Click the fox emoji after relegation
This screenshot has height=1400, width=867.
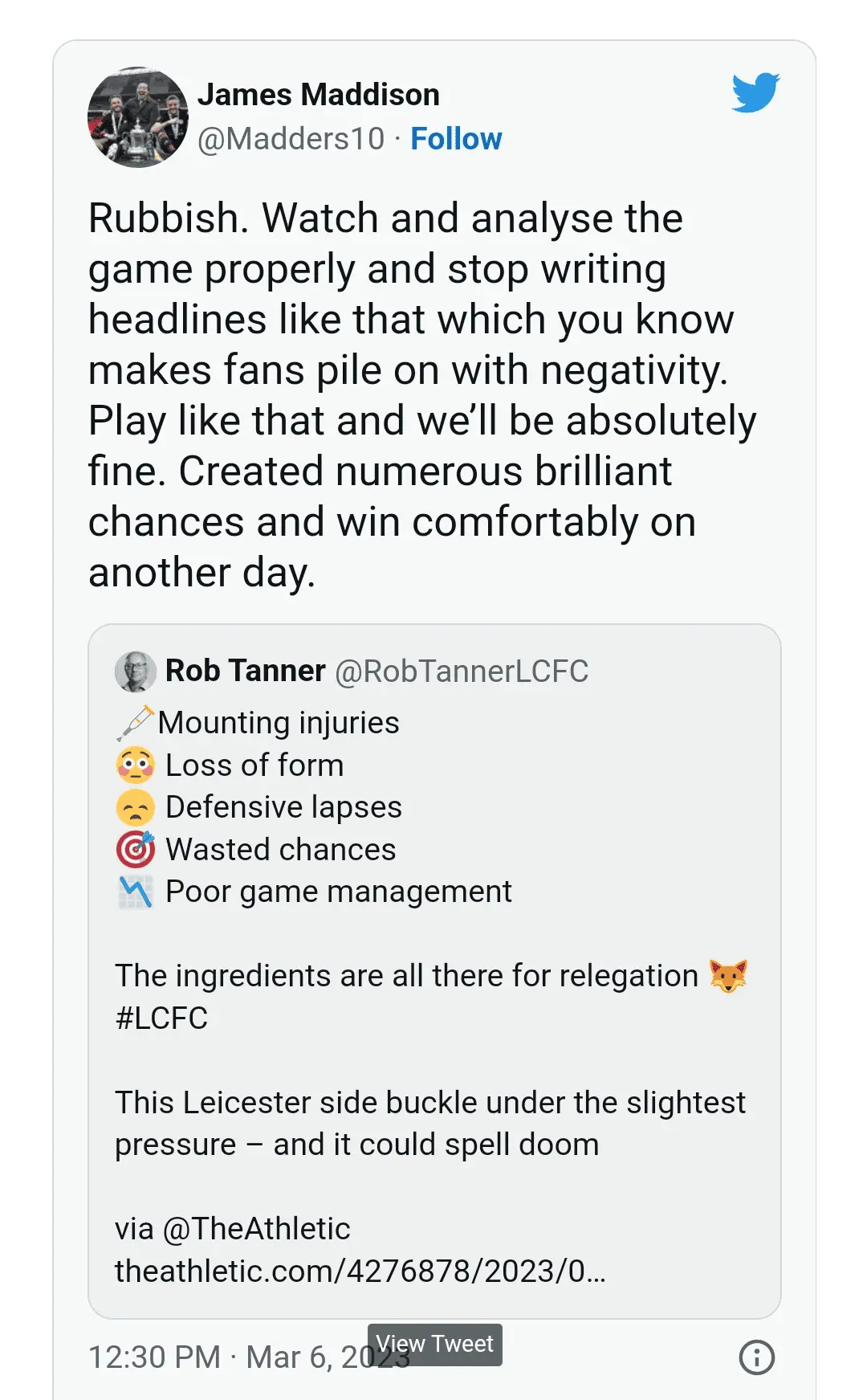(728, 976)
